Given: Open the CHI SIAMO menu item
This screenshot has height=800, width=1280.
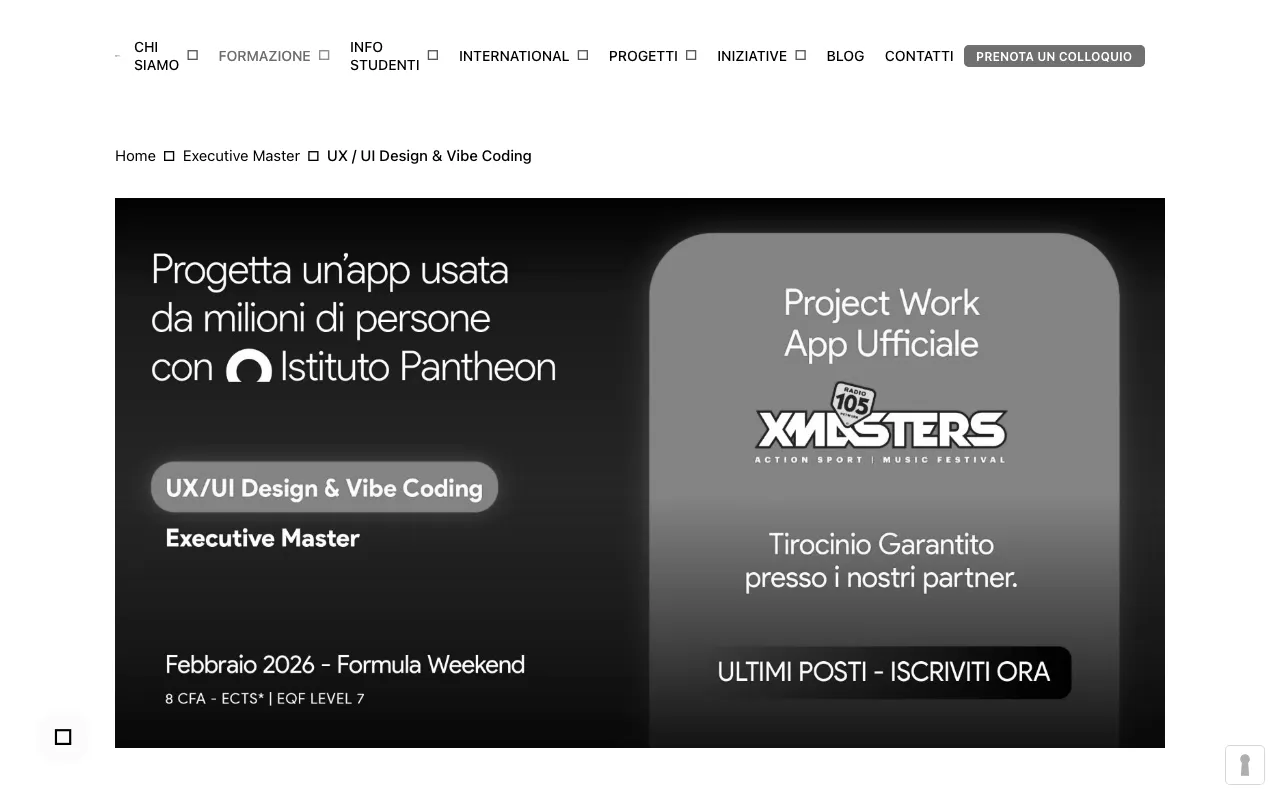Looking at the screenshot, I should [x=156, y=56].
